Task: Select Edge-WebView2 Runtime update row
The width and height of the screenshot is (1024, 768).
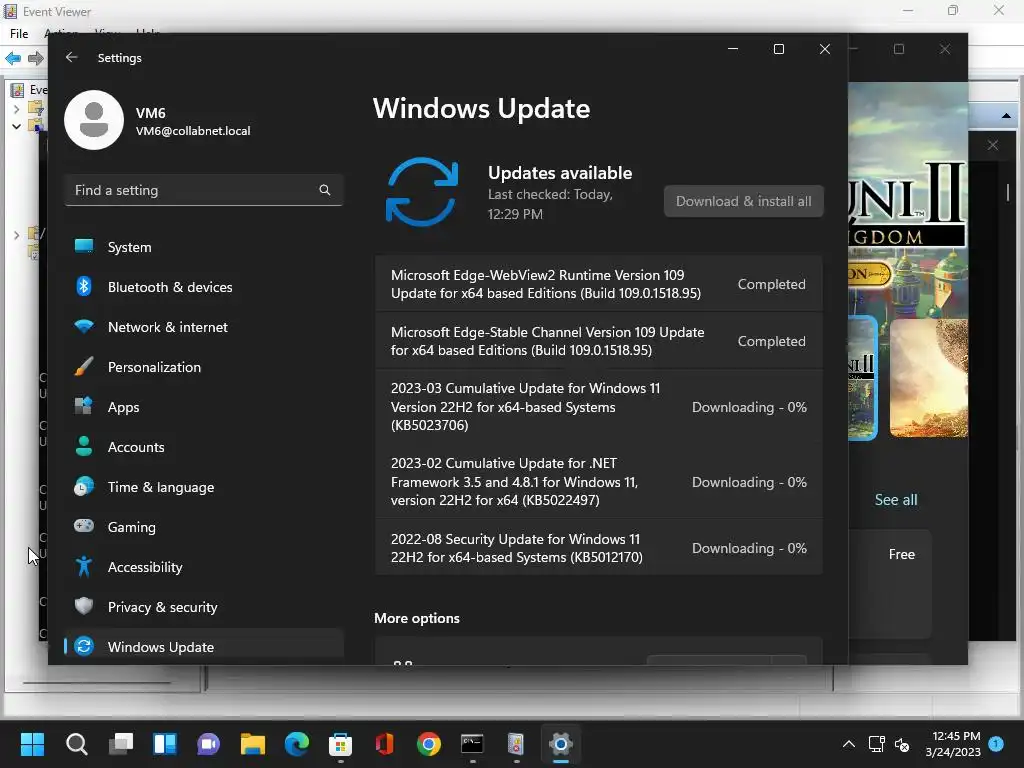Action: pyautogui.click(x=599, y=284)
